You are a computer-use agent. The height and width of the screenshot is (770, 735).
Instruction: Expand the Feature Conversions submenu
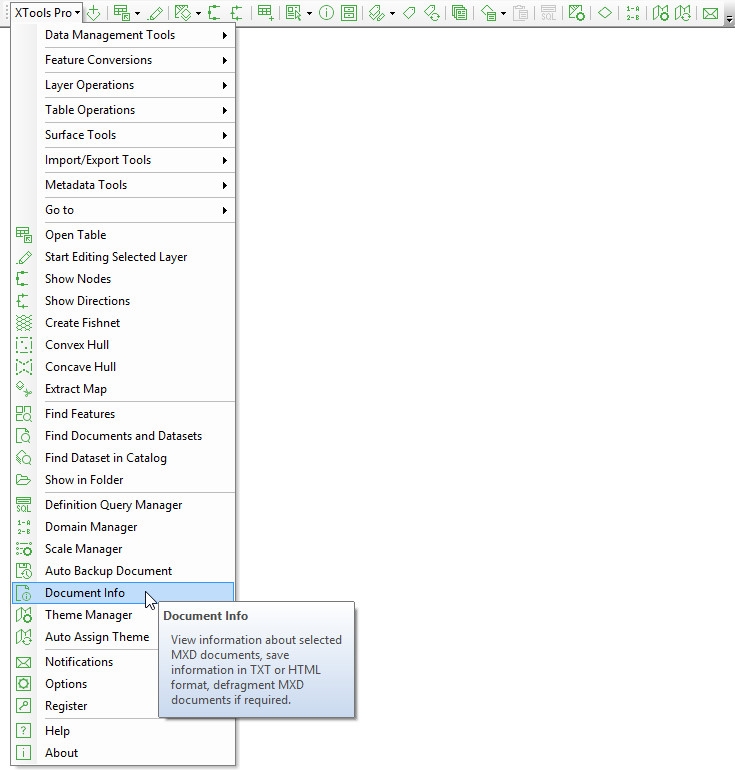point(123,60)
